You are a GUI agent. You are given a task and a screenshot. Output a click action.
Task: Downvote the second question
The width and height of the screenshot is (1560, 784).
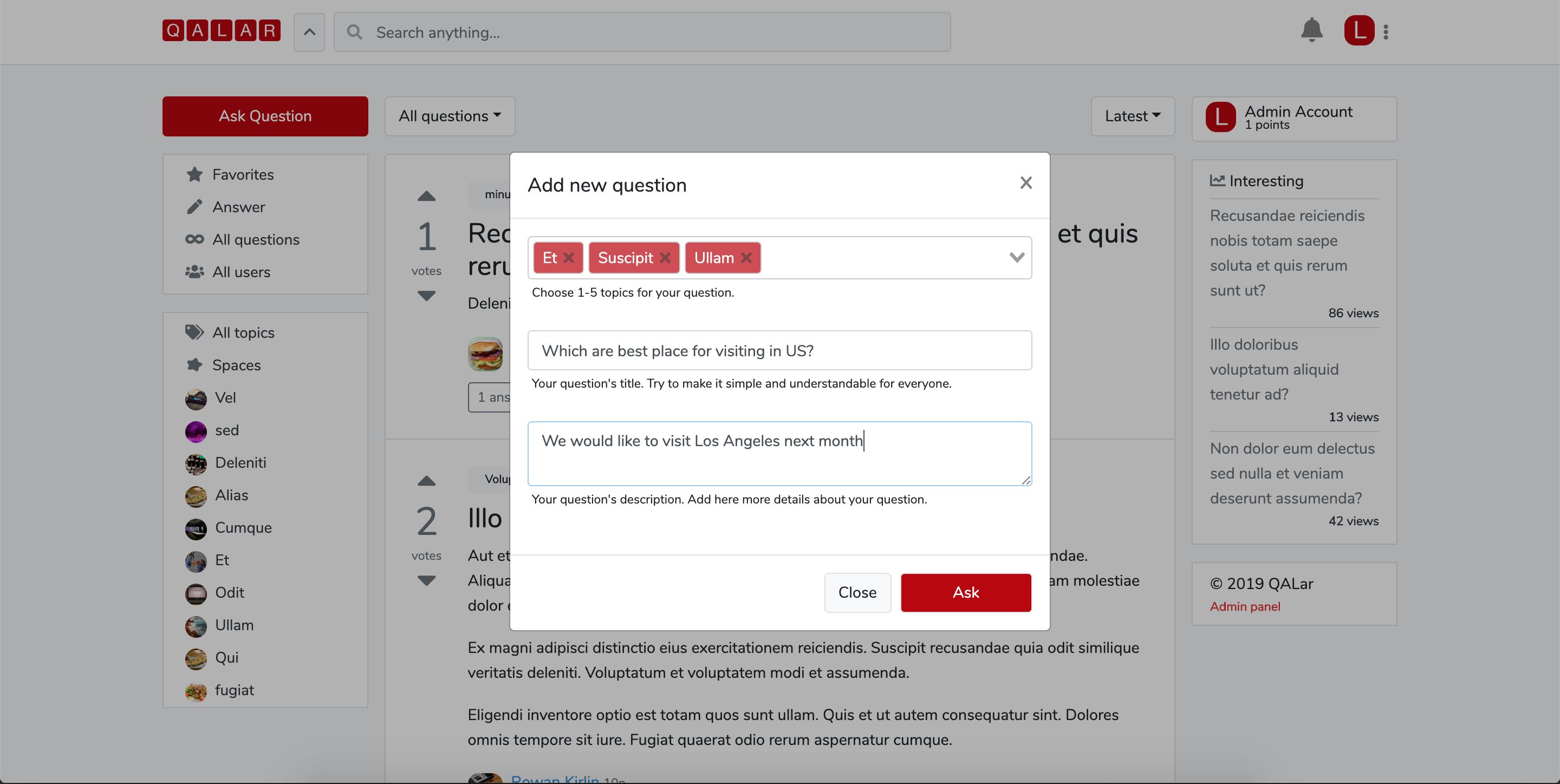(426, 580)
